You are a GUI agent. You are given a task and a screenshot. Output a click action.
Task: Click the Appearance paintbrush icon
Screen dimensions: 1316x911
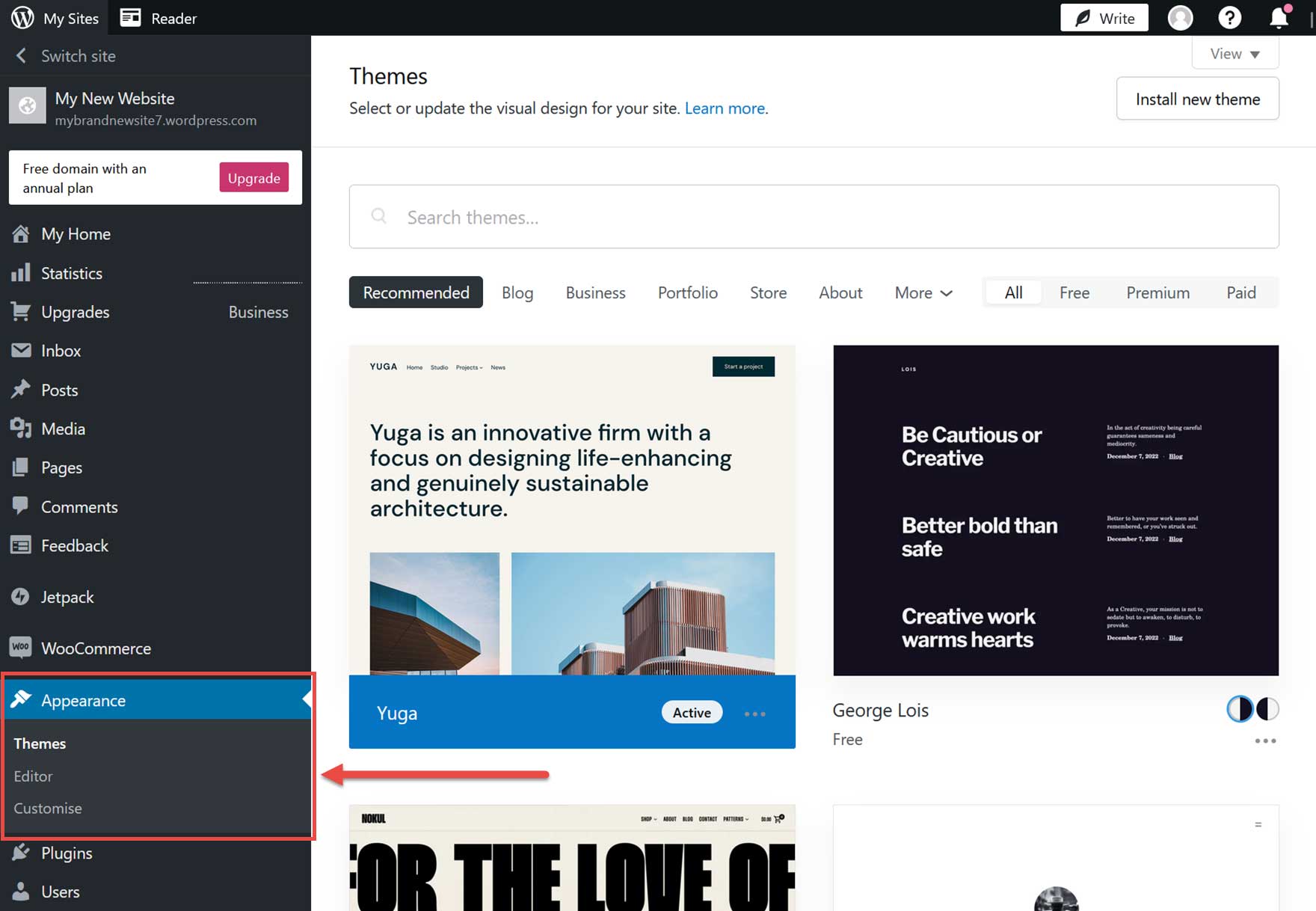pos(21,699)
